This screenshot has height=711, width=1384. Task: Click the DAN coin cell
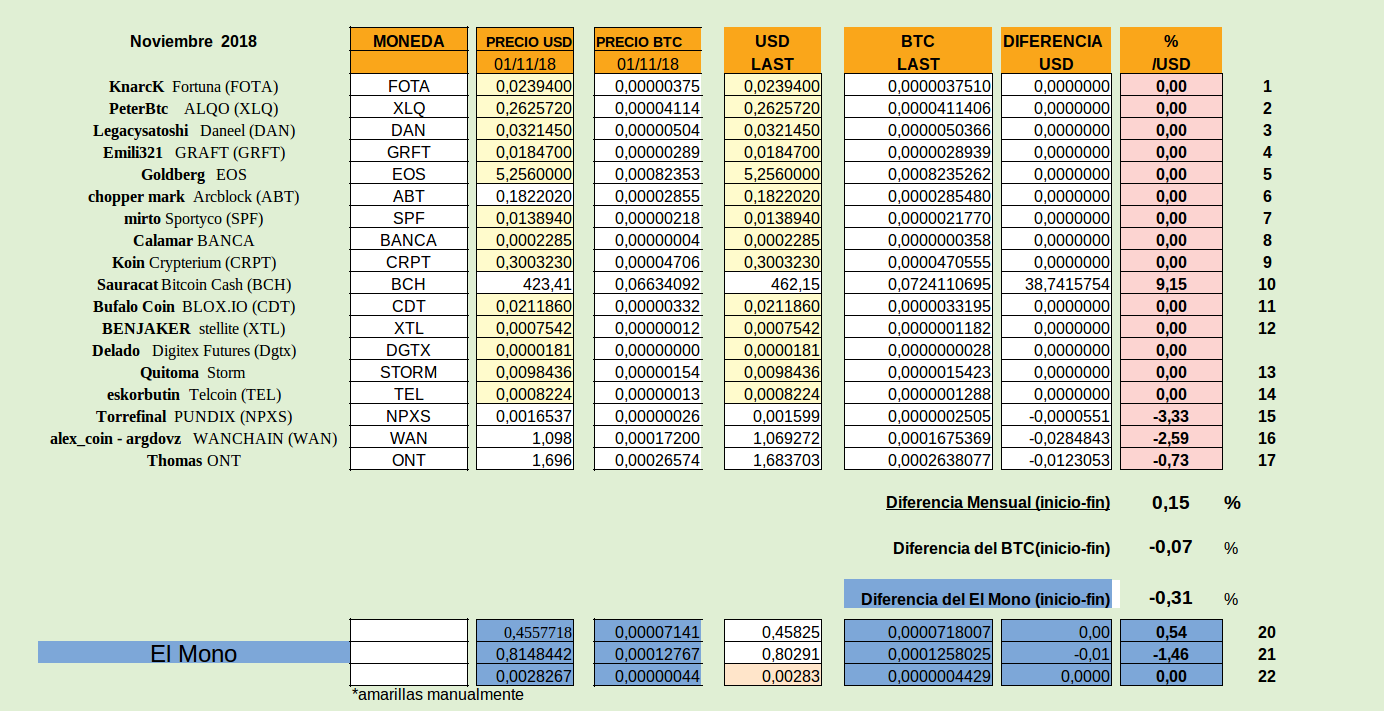[x=409, y=130]
